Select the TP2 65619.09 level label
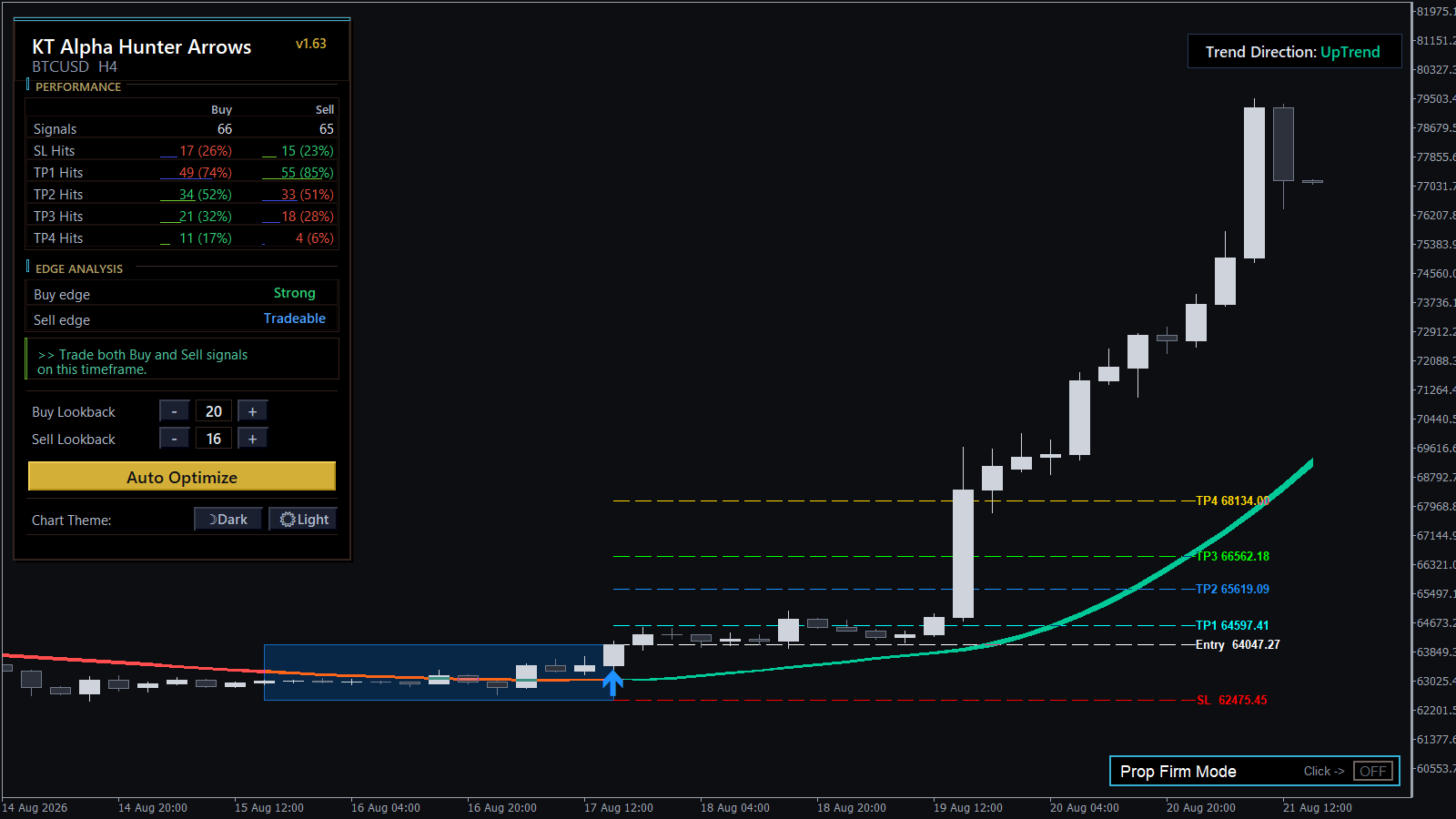 click(x=1232, y=589)
